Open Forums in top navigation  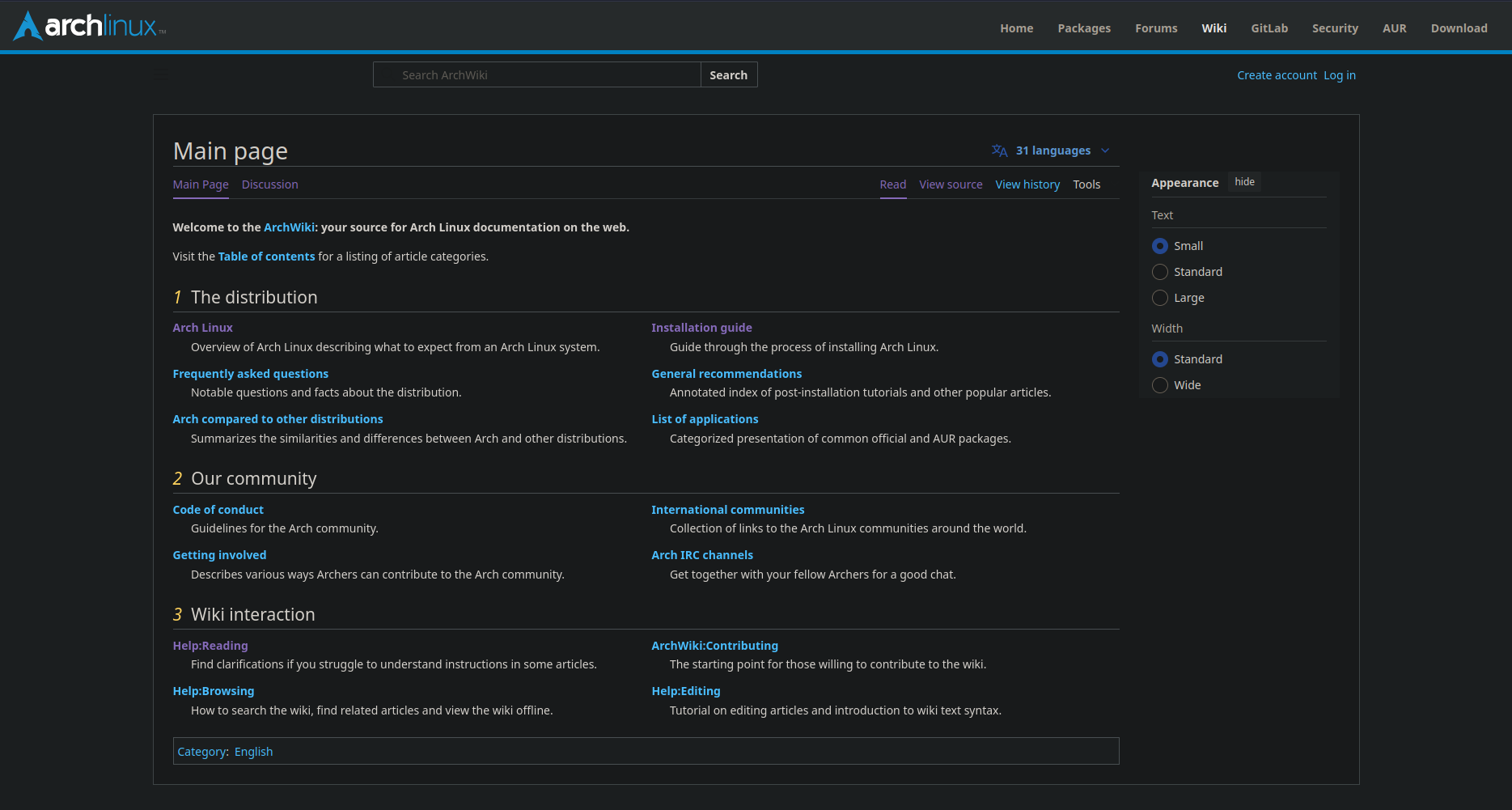click(1156, 28)
